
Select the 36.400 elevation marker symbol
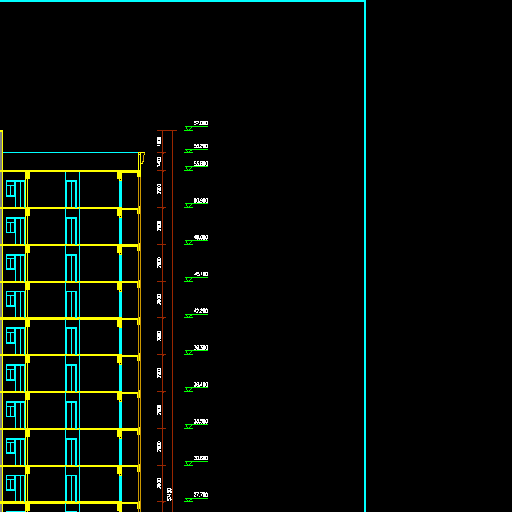(x=189, y=389)
